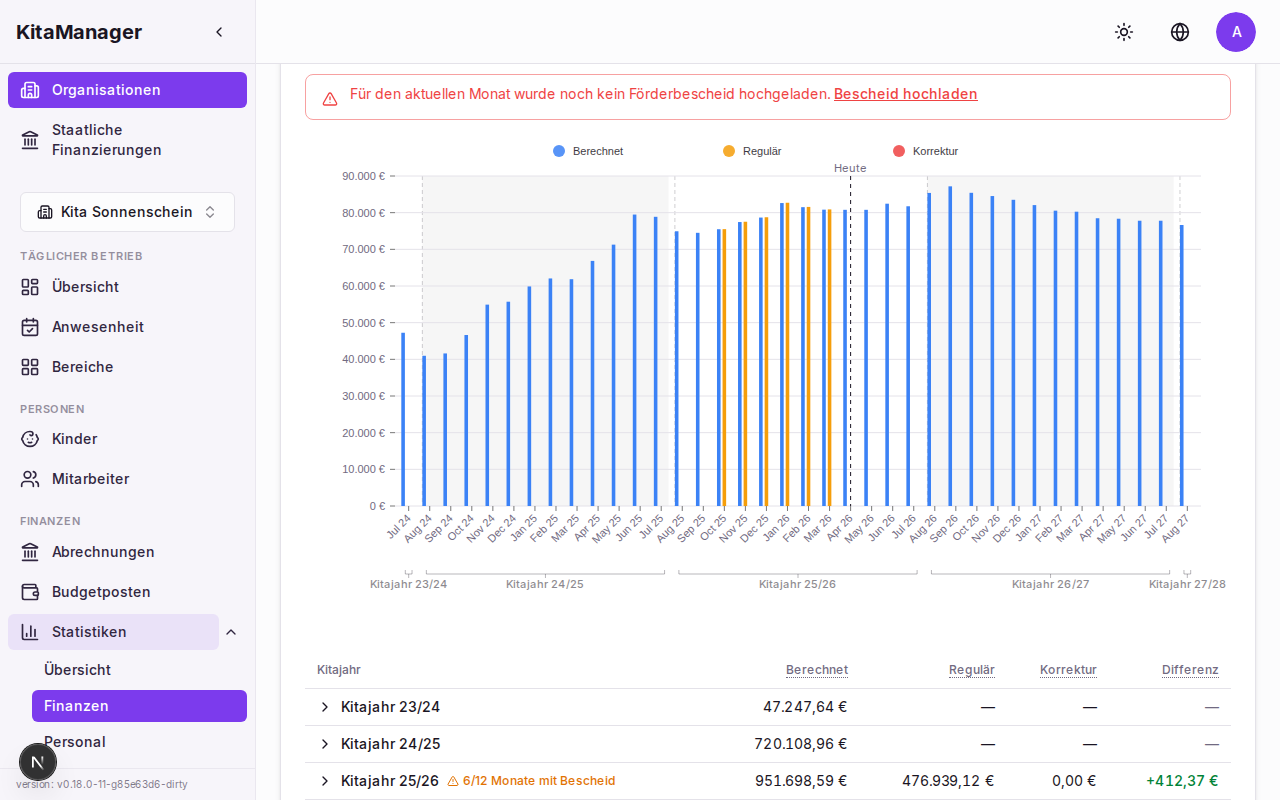Click the Anwesenheit calendar icon
The width and height of the screenshot is (1280, 800).
tap(30, 327)
